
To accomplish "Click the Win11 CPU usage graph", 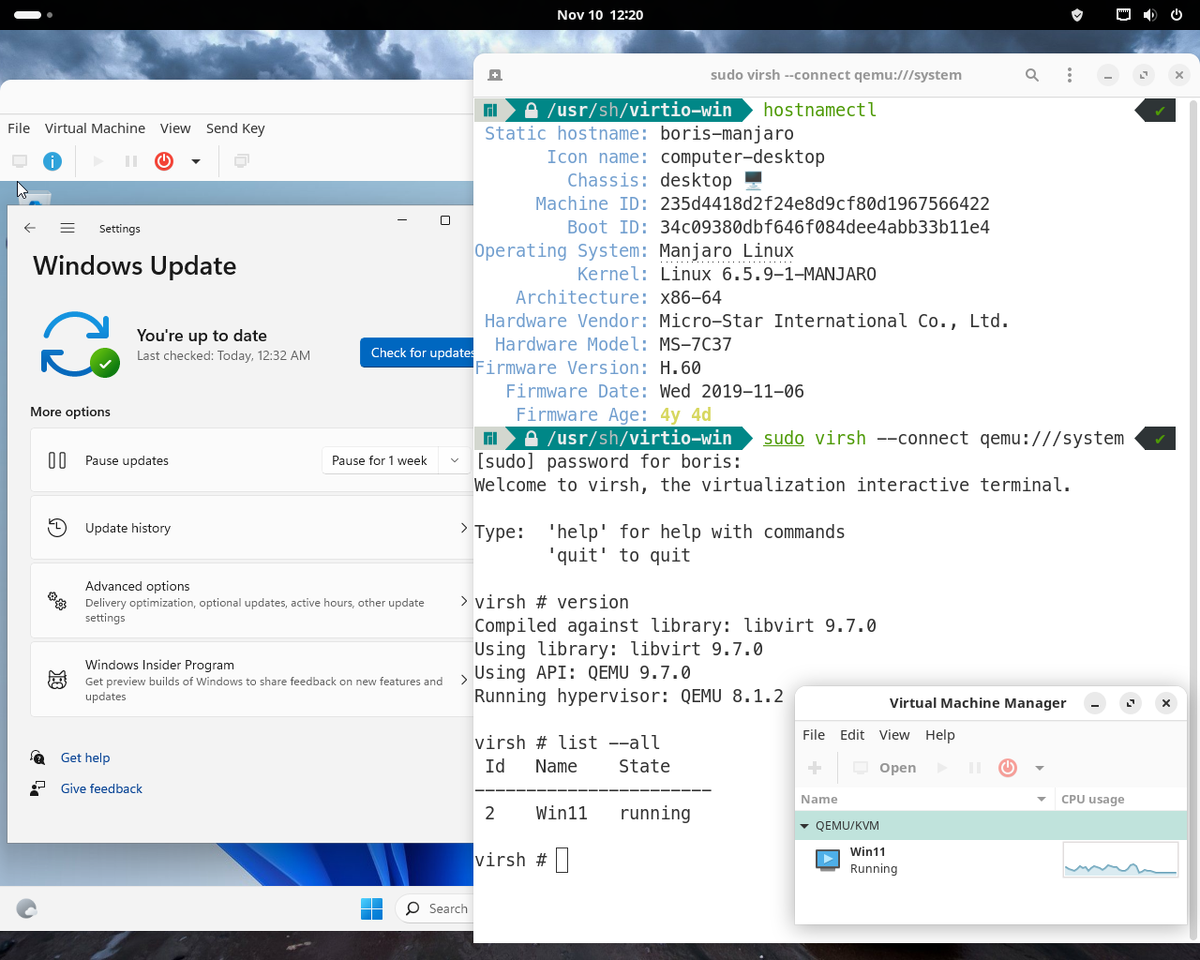I will (1120, 860).
